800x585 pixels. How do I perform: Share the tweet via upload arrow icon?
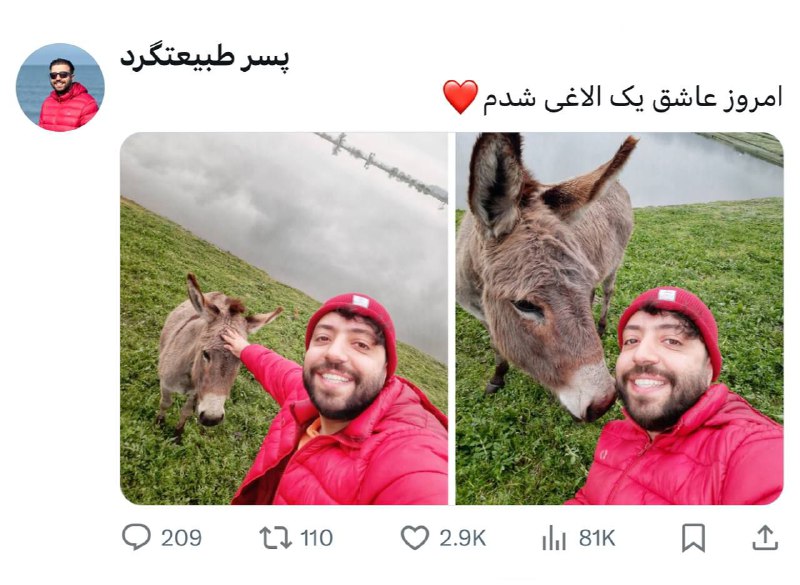(765, 538)
